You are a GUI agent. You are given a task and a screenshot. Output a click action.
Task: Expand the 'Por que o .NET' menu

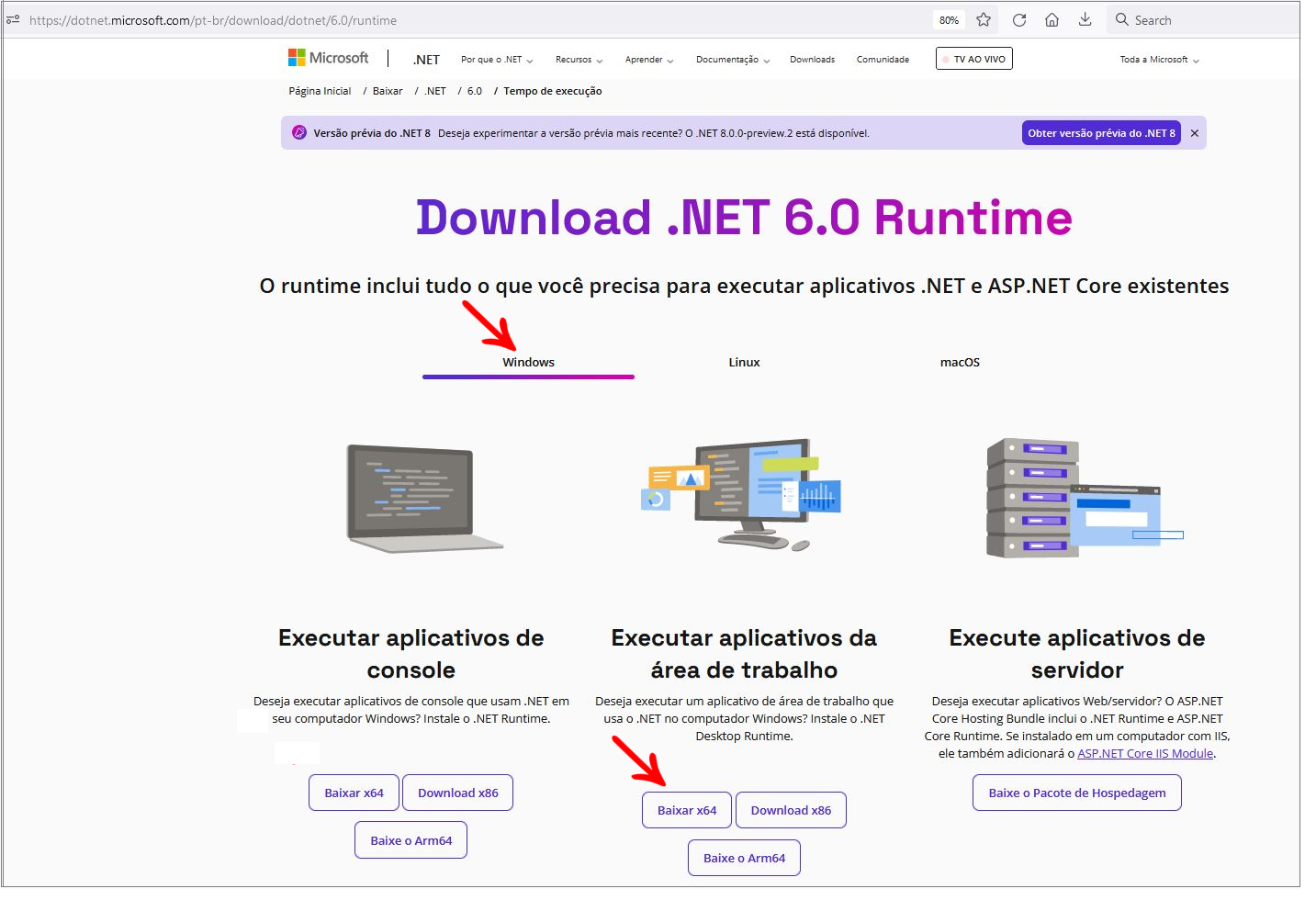point(497,60)
